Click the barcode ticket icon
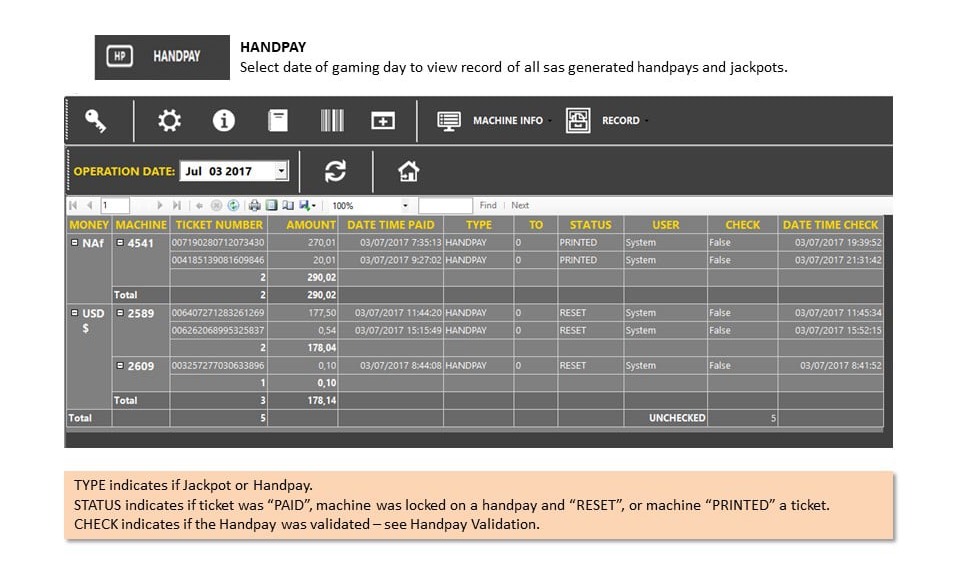This screenshot has height=576, width=960. pyautogui.click(x=332, y=121)
